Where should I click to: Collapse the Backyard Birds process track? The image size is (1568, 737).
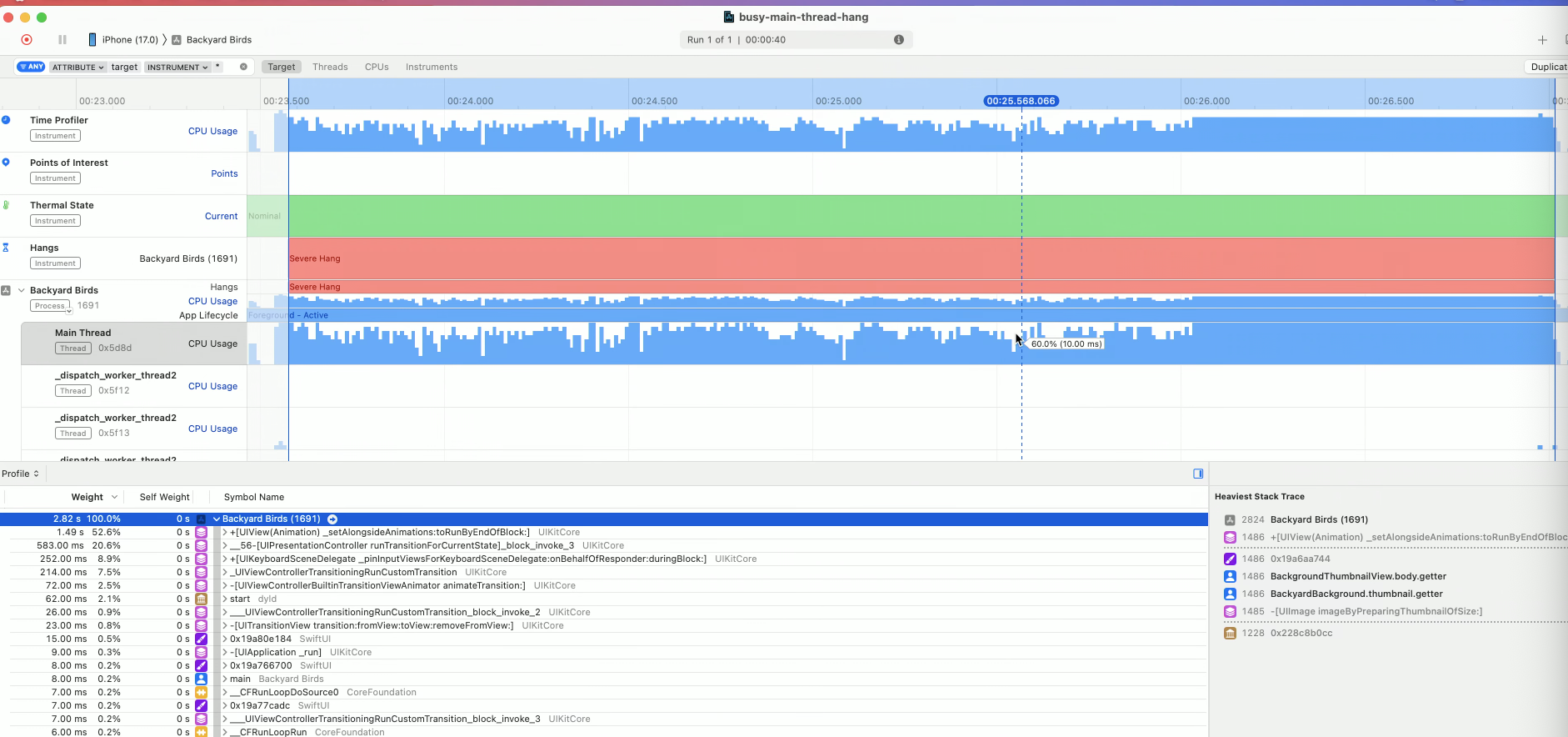21,290
